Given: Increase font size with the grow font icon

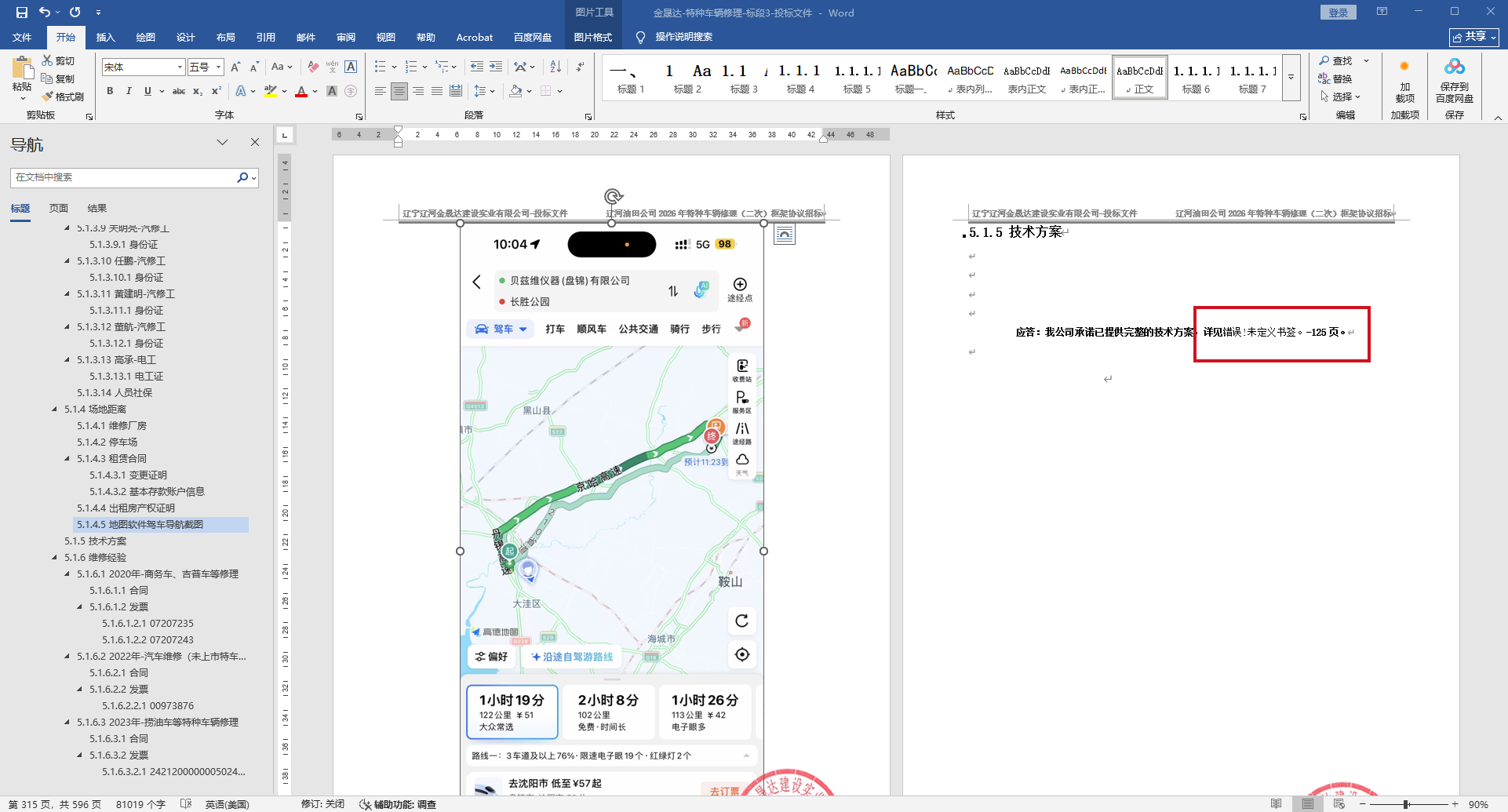Looking at the screenshot, I should (x=235, y=67).
